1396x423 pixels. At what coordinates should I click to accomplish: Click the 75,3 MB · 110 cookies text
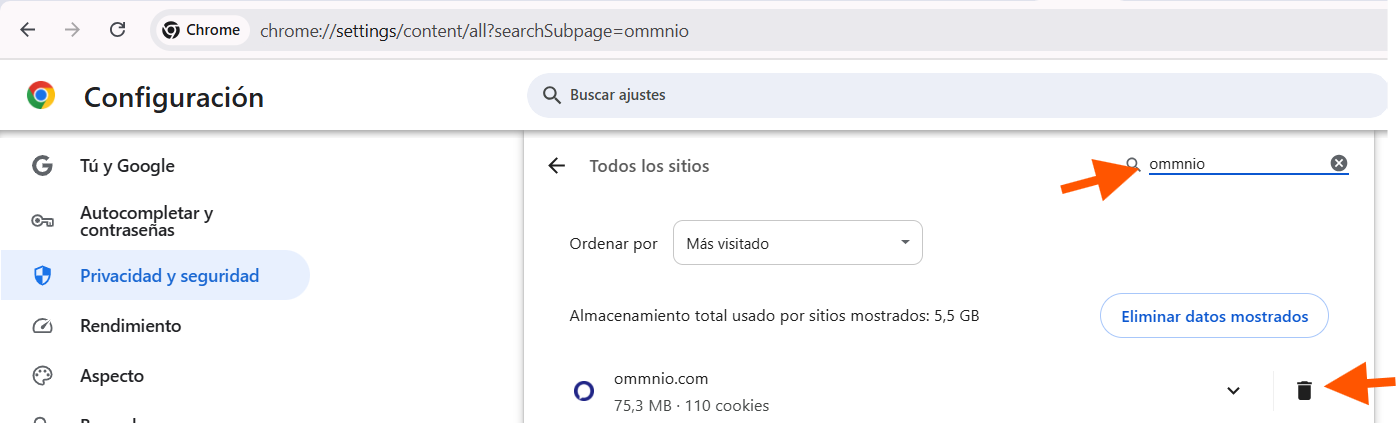click(x=691, y=406)
